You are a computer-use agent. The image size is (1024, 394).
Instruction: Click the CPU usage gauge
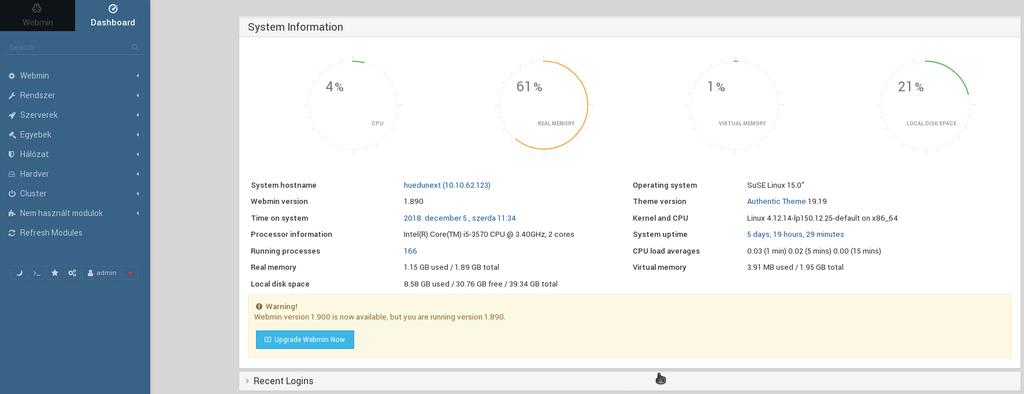click(x=353, y=105)
